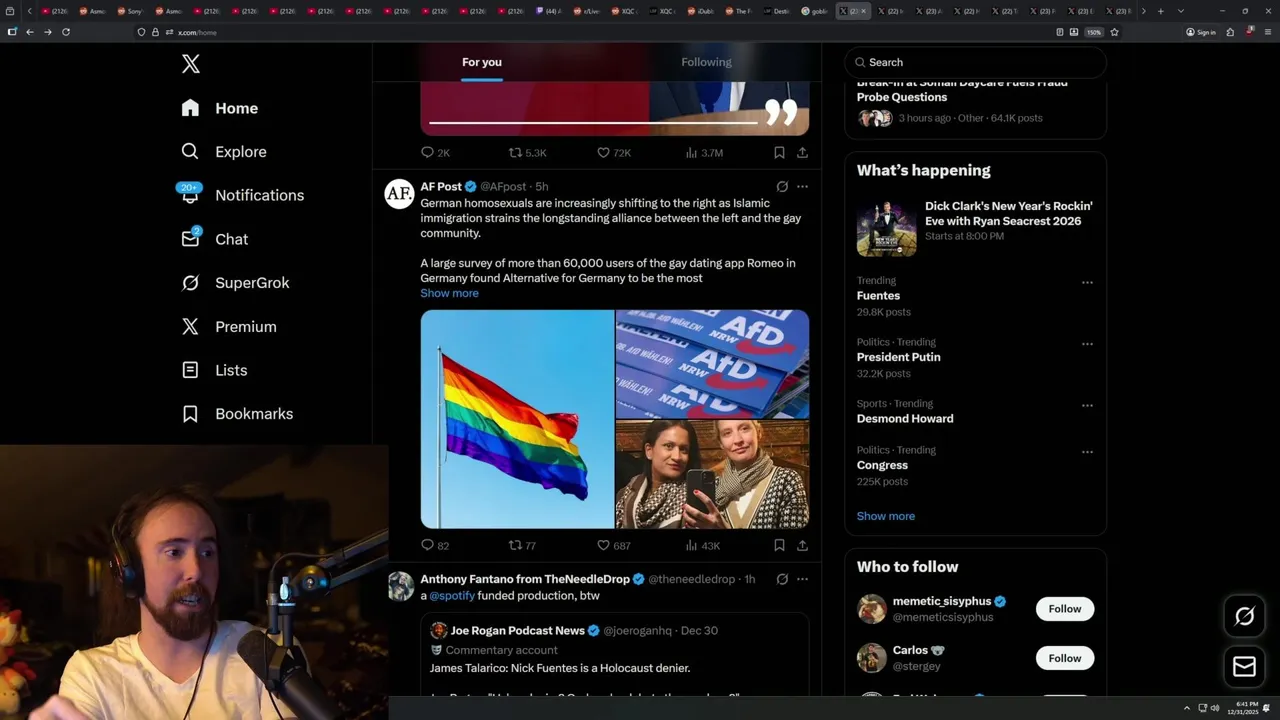
Task: Open more options for the Congress trend
Action: pos(1087,452)
